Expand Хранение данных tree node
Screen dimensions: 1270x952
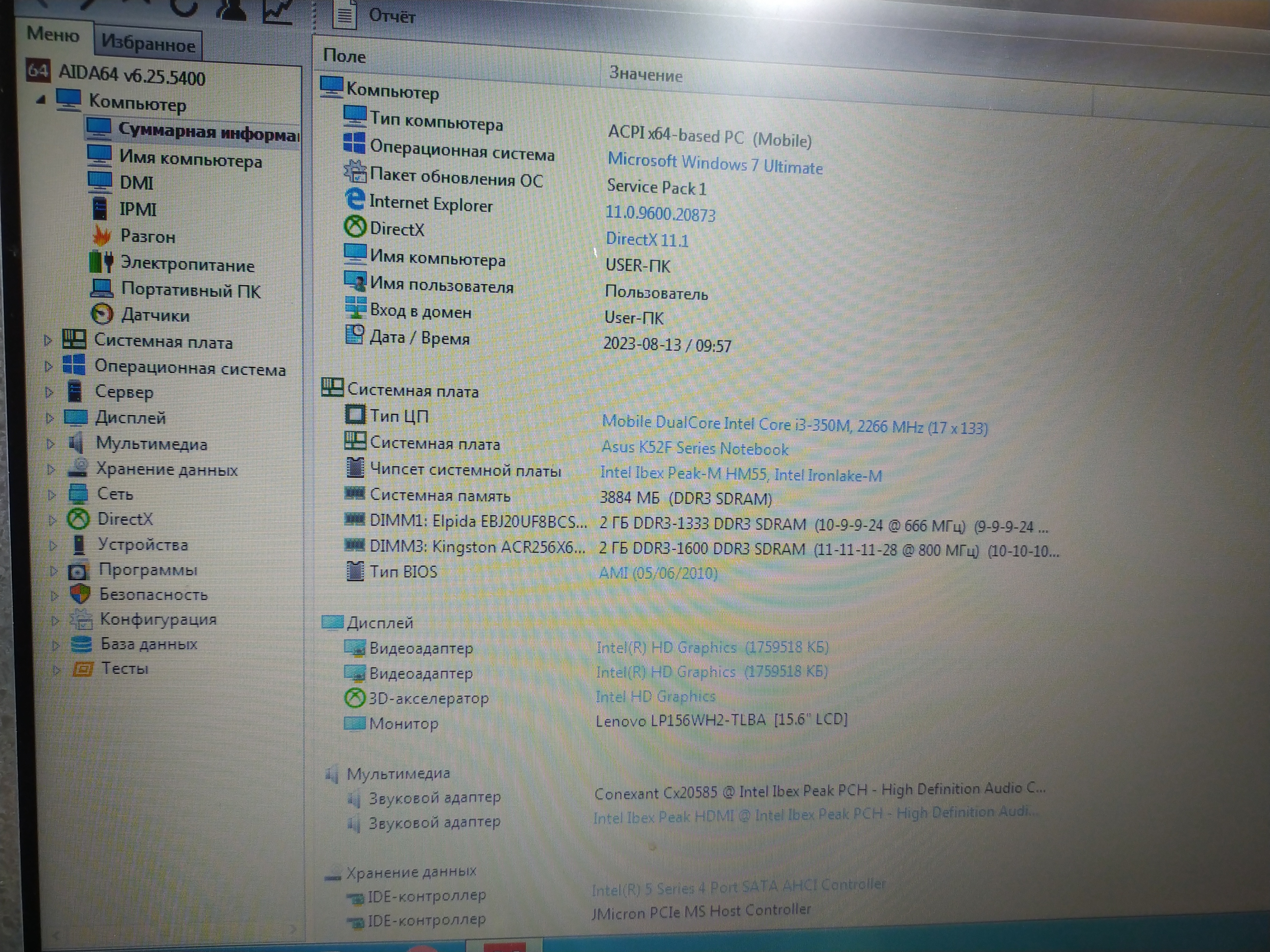51,470
